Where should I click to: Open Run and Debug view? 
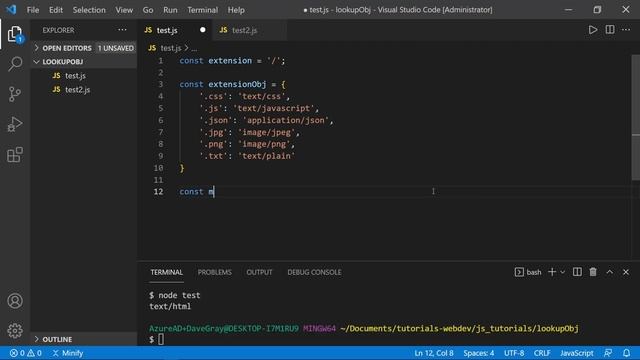15,124
